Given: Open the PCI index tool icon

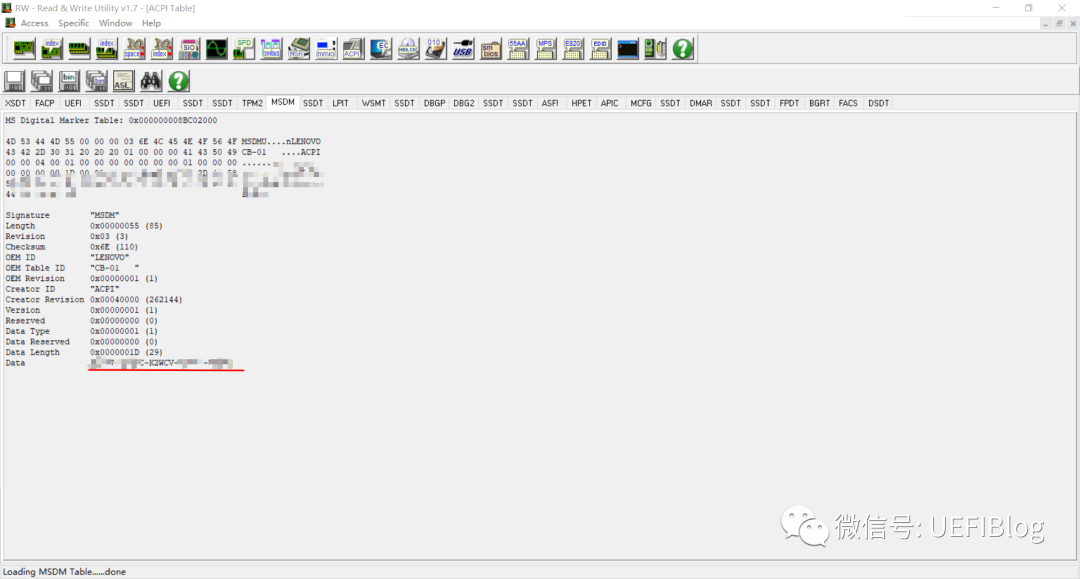Looking at the screenshot, I should (52, 49).
